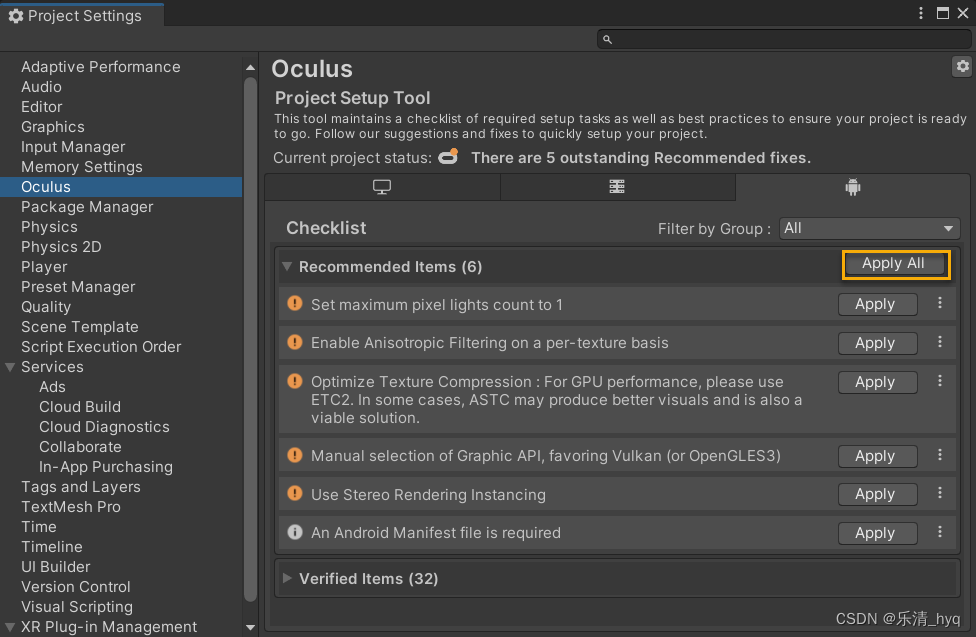This screenshot has height=637, width=976.
Task: Click the info icon for Android Manifest
Action: tap(294, 532)
